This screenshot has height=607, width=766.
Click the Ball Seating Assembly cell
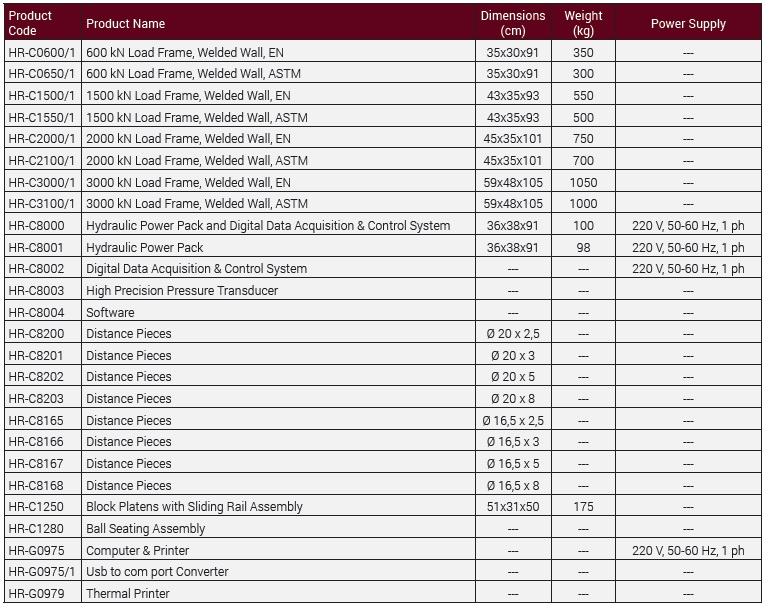(x=145, y=528)
